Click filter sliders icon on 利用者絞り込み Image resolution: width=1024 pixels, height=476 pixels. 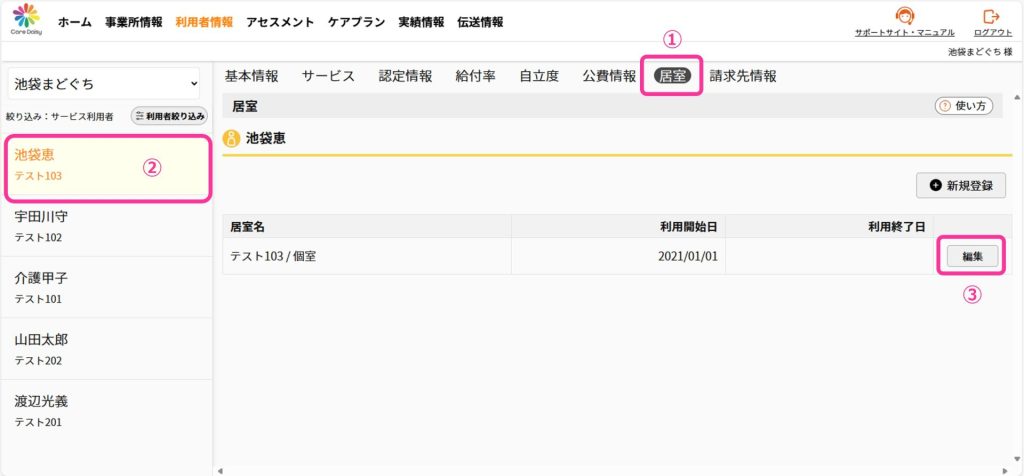[x=139, y=116]
